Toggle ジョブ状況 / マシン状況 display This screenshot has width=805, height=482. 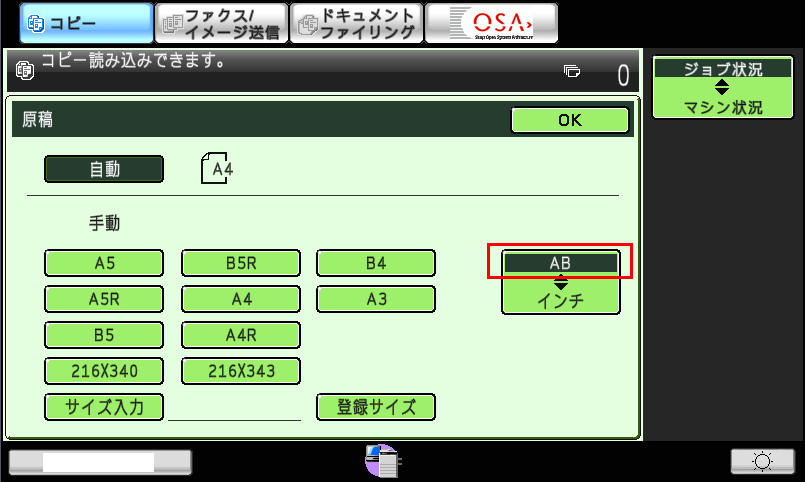(x=723, y=88)
